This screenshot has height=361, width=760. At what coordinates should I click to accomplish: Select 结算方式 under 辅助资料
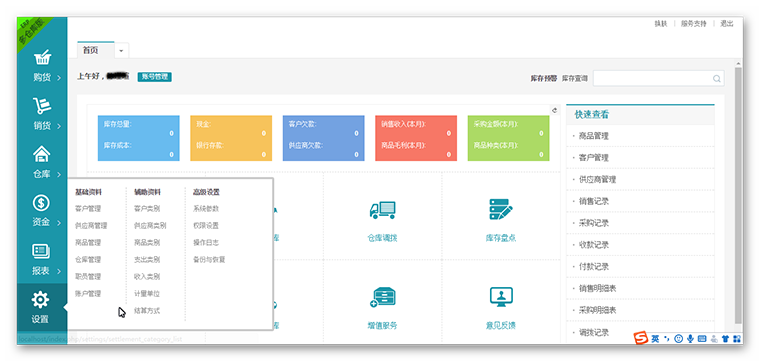[x=147, y=311]
